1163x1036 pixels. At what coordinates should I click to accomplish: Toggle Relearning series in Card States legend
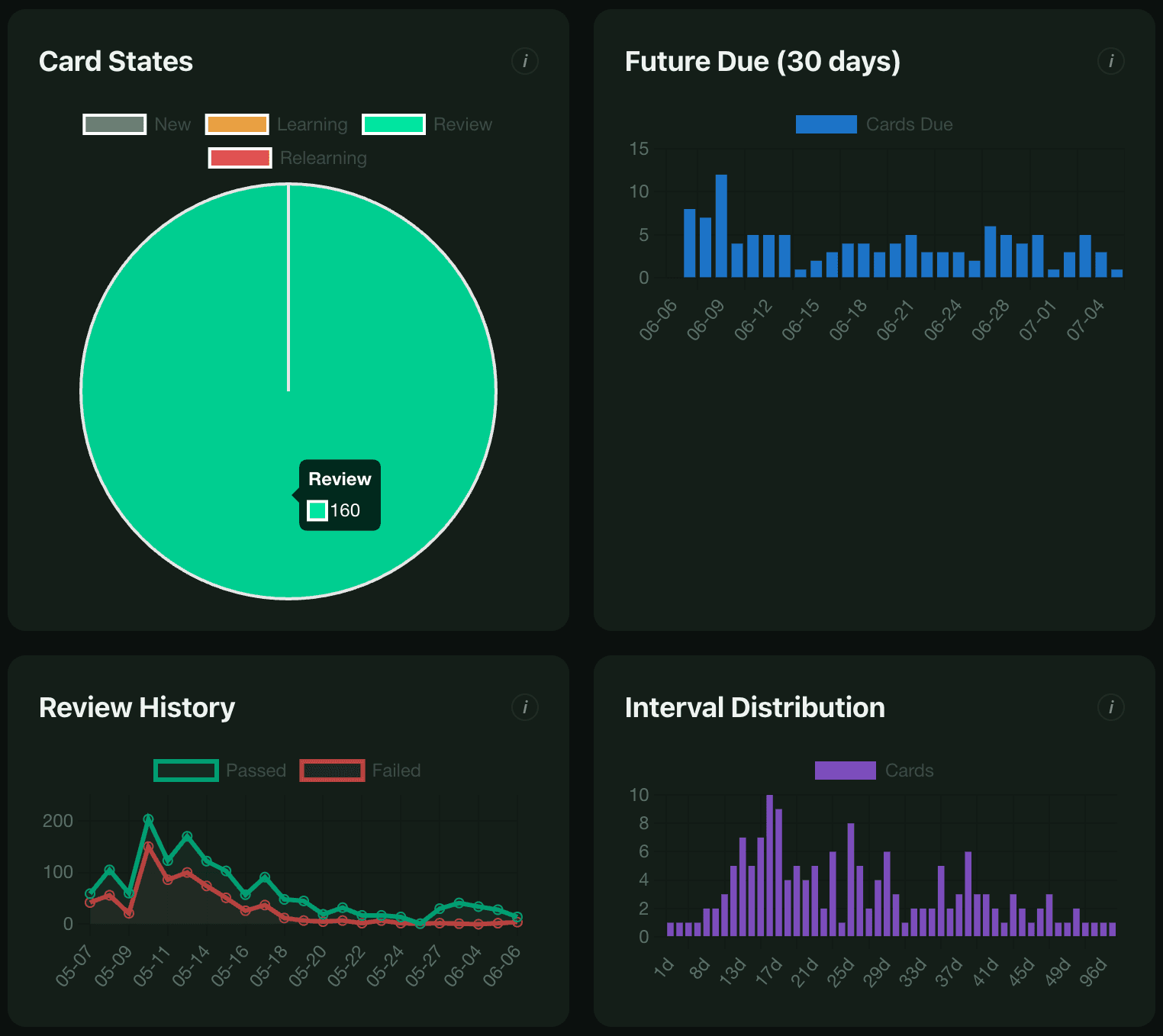click(288, 158)
